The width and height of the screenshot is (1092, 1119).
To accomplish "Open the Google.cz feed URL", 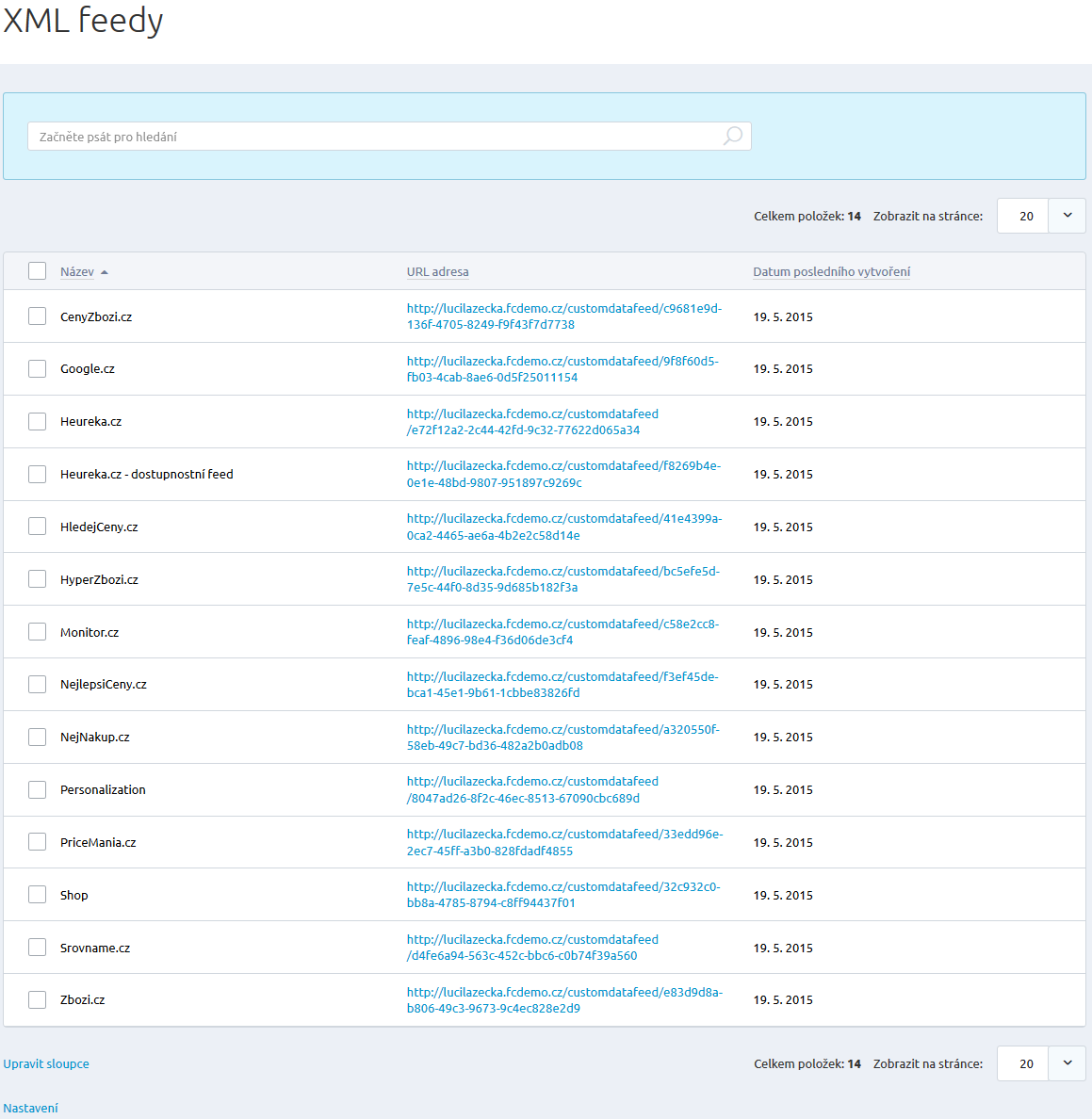I will [x=562, y=369].
